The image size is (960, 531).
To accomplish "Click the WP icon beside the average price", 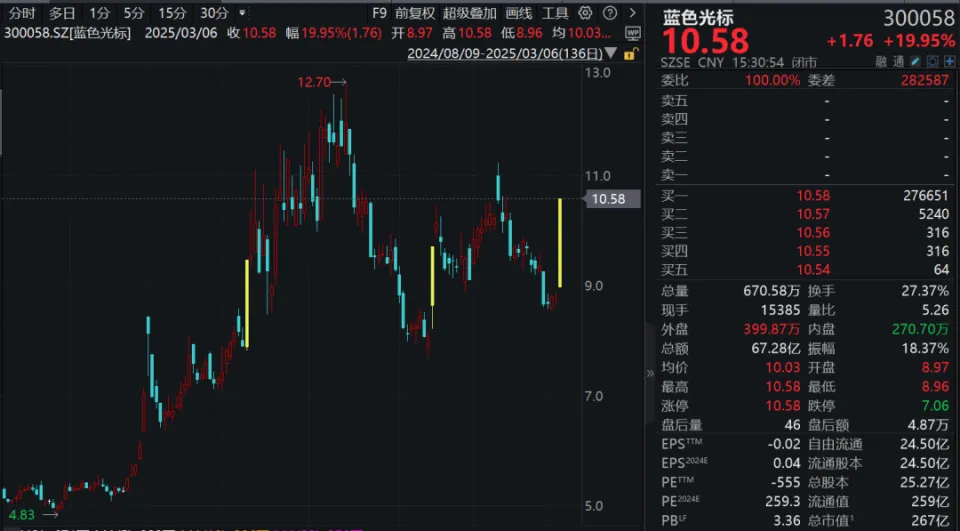I will (631, 34).
